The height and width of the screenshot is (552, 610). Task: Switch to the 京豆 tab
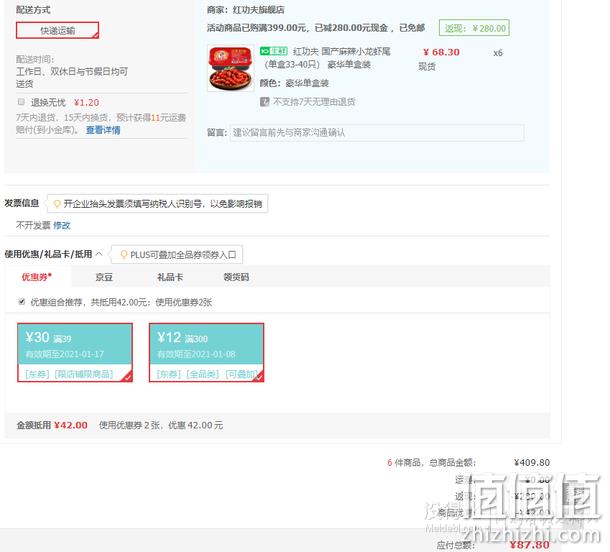[x=104, y=277]
